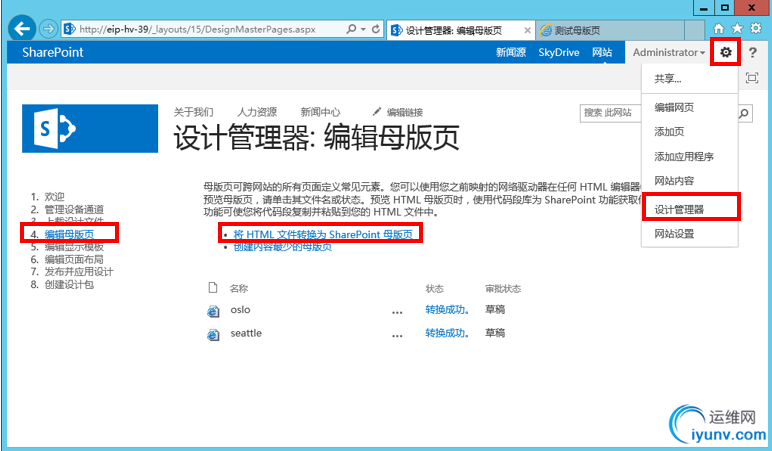This screenshot has height=451, width=772.
Task: Select the 设计管理器: 编辑母版页 browser tab
Action: click(x=454, y=30)
